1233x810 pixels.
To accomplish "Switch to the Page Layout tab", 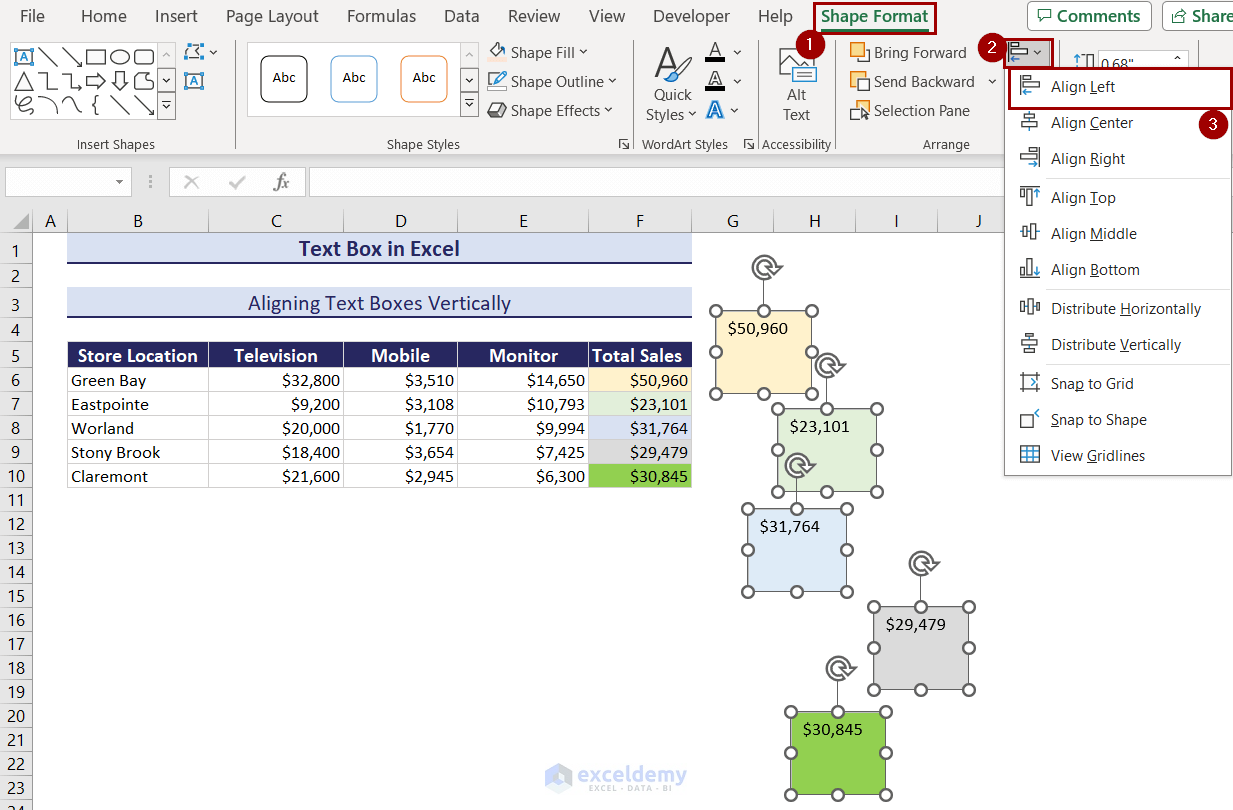I will (272, 16).
